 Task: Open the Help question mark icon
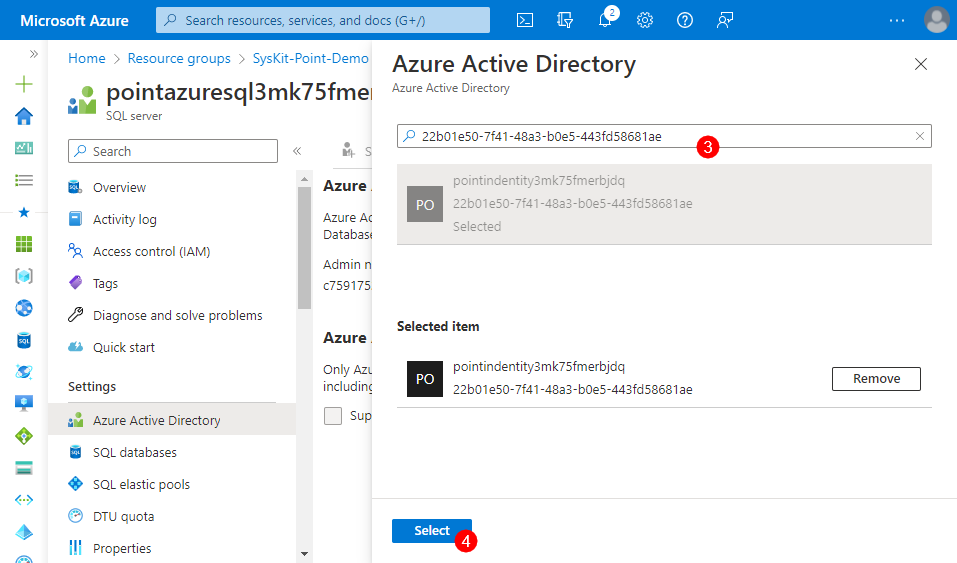pos(685,20)
